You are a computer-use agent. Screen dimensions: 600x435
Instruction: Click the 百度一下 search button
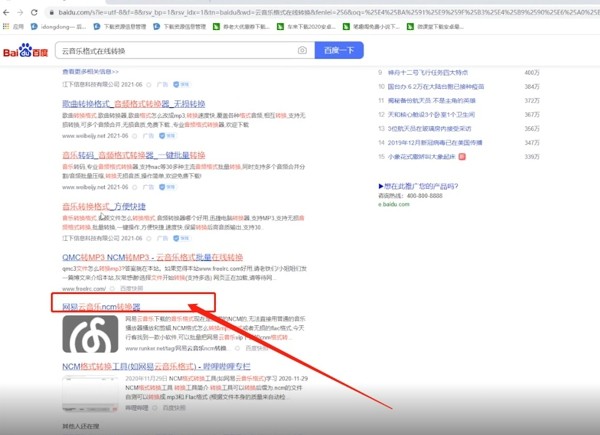(x=339, y=50)
